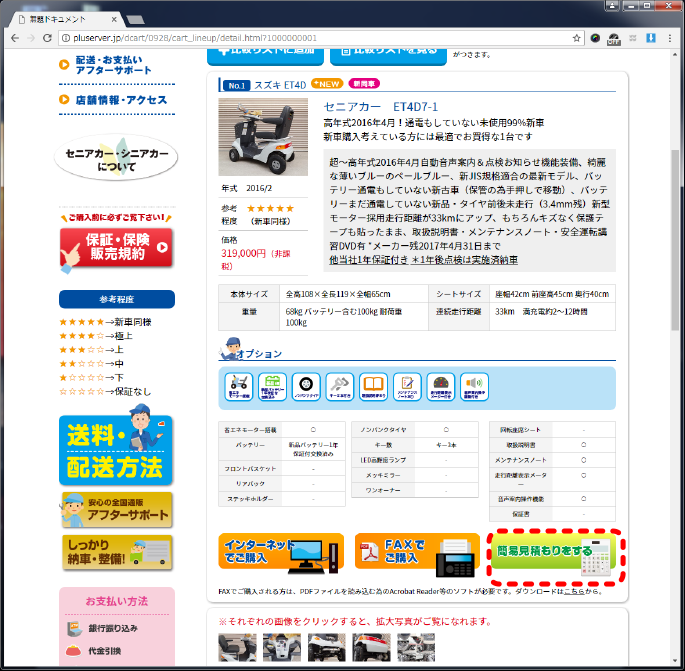Click the open book manual option icon
Viewport: 685px width, 671px height.
point(374,387)
